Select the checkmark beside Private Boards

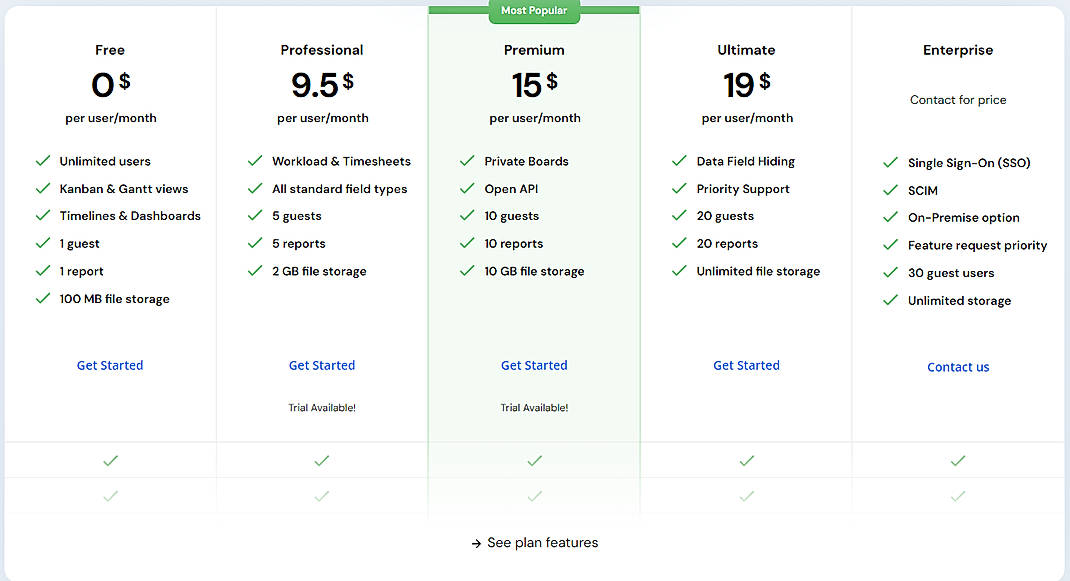tap(467, 161)
